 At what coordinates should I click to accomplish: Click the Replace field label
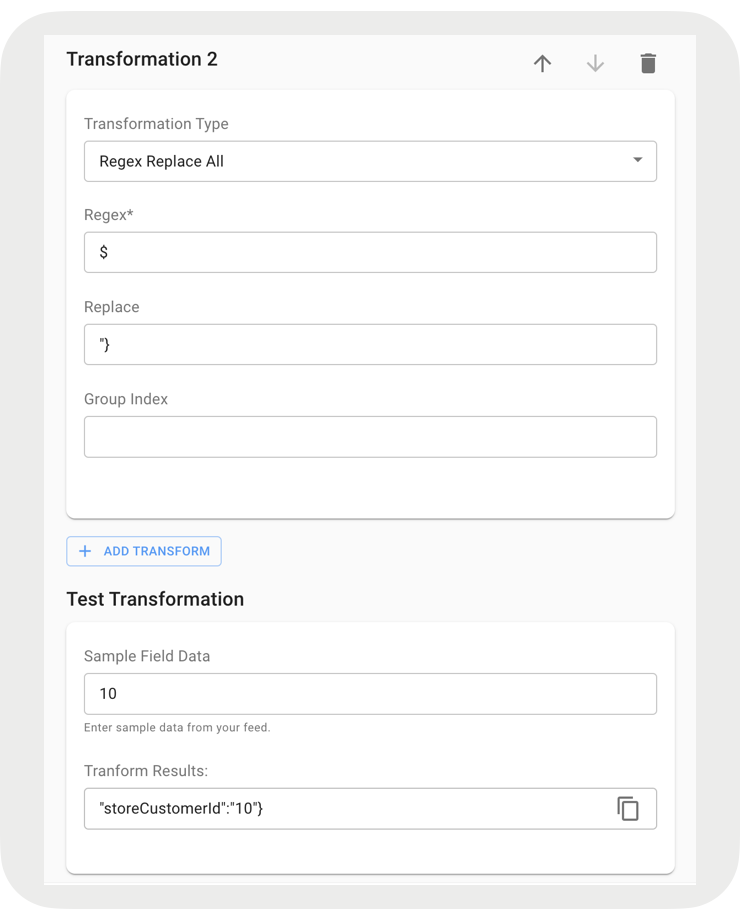pos(112,307)
